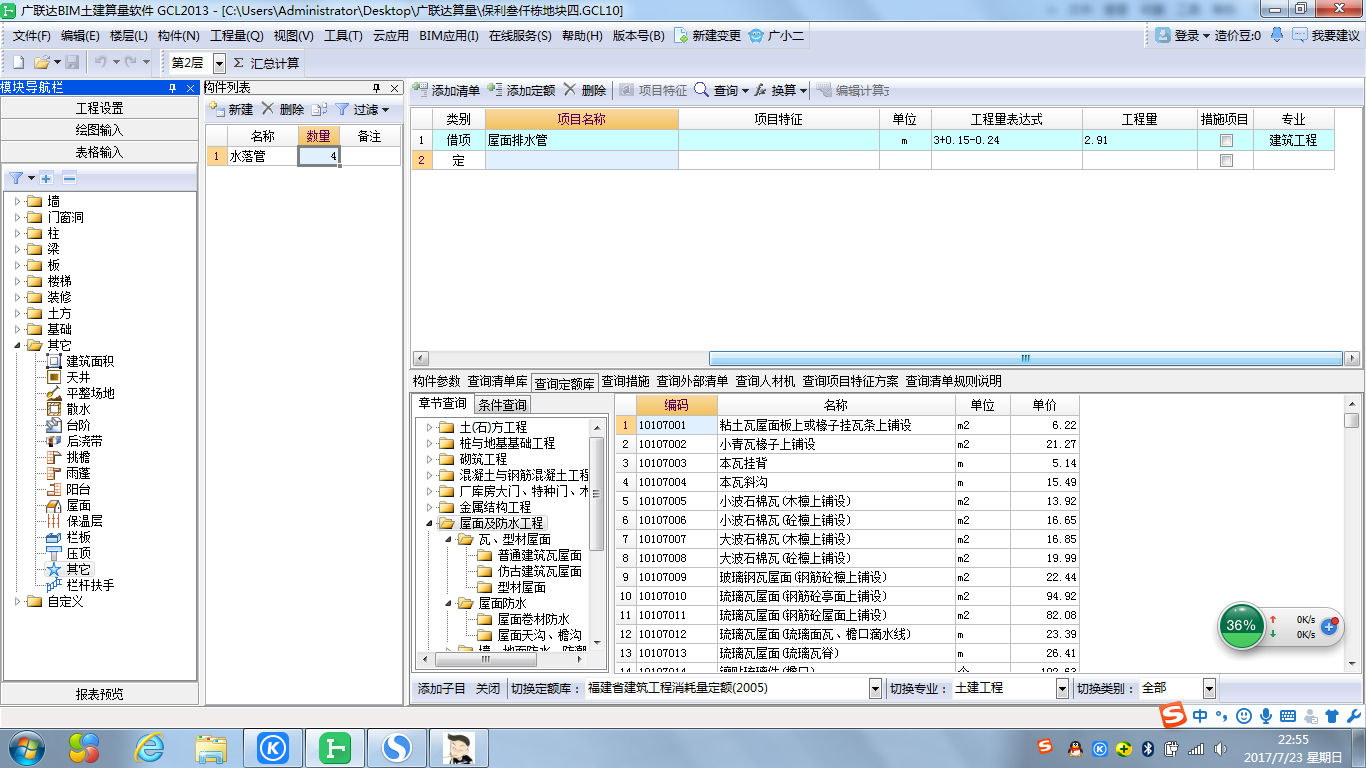Click the copy icon beside 删除
Image resolution: width=1366 pixels, height=768 pixels.
coord(319,110)
